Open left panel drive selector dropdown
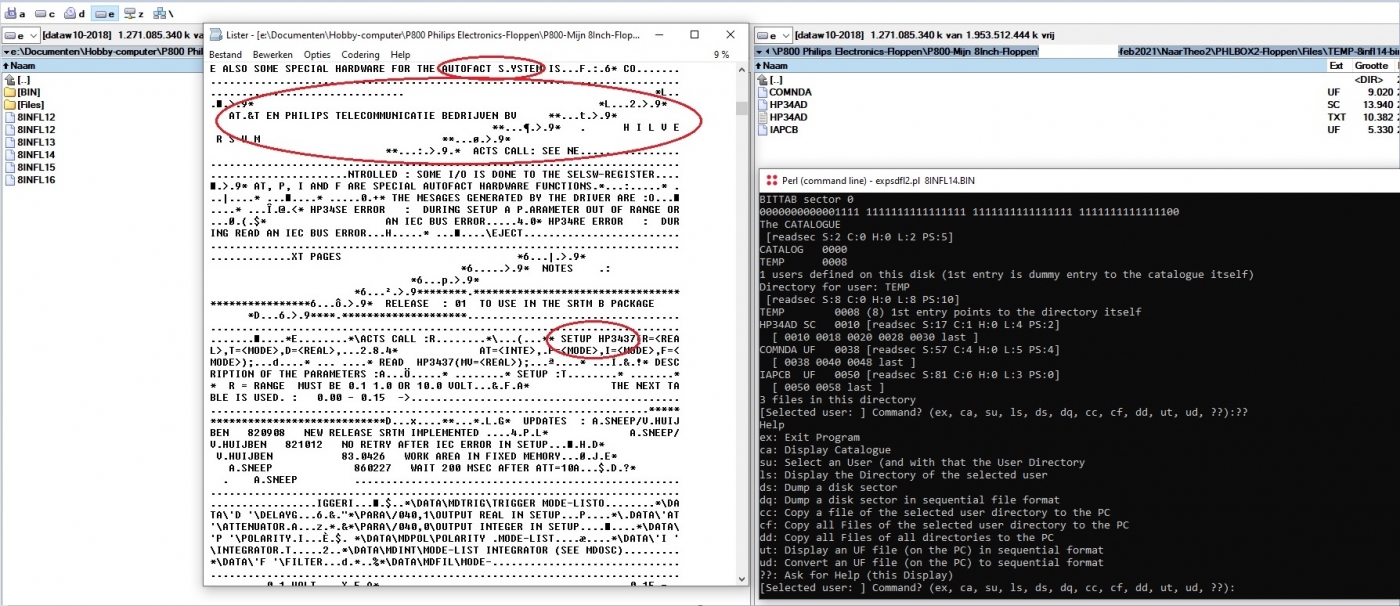 [20, 36]
